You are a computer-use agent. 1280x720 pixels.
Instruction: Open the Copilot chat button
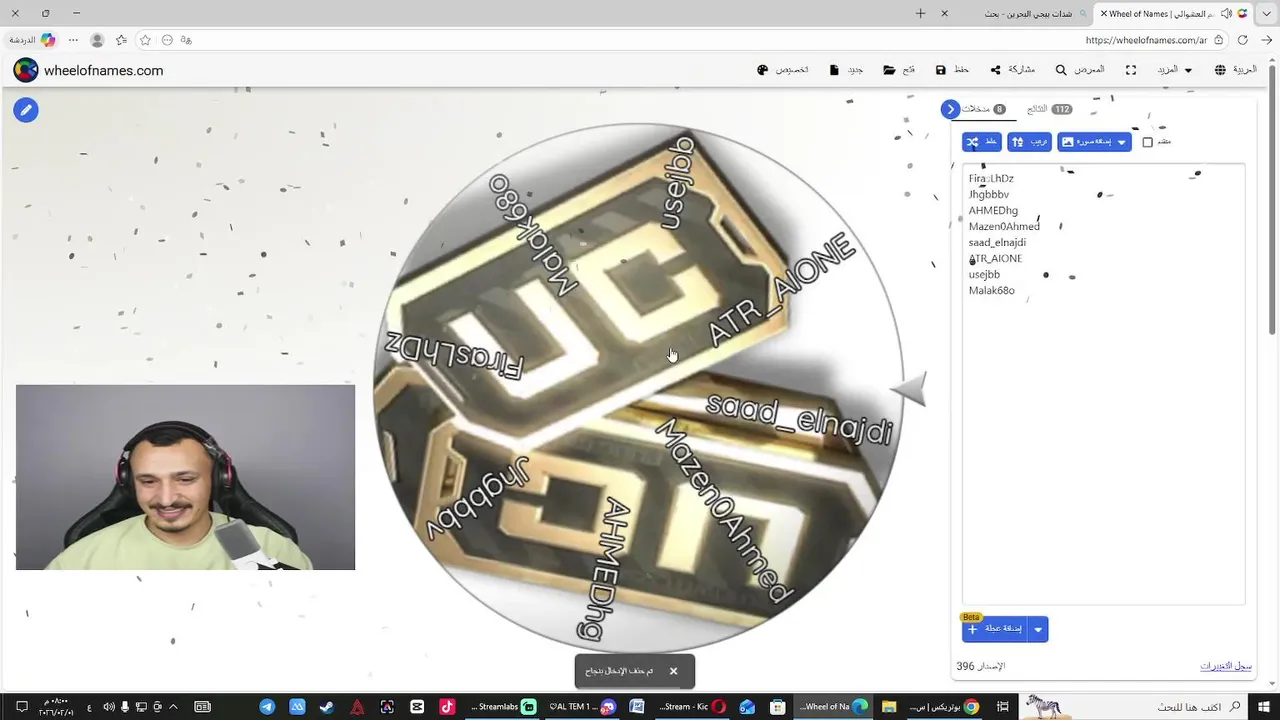point(32,40)
